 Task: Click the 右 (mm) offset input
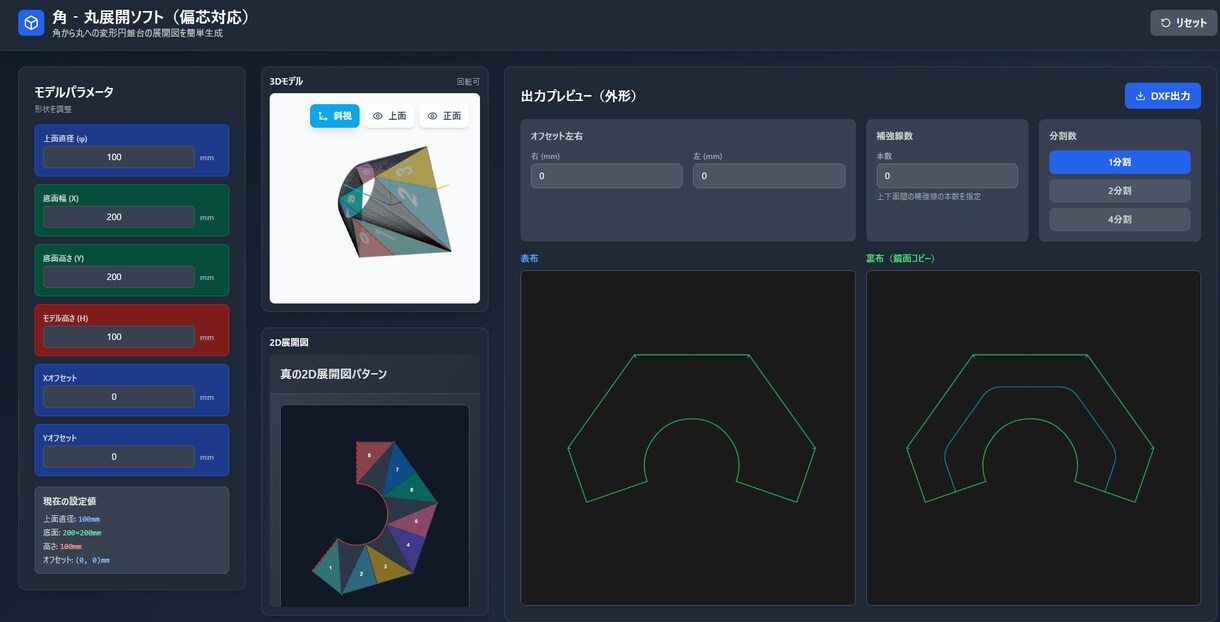[x=607, y=176]
